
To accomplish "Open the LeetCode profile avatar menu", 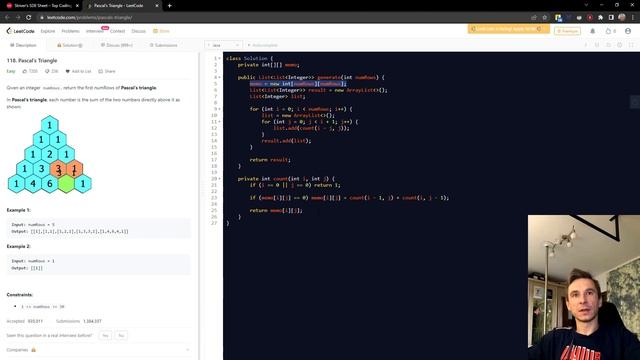I will 628,31.
